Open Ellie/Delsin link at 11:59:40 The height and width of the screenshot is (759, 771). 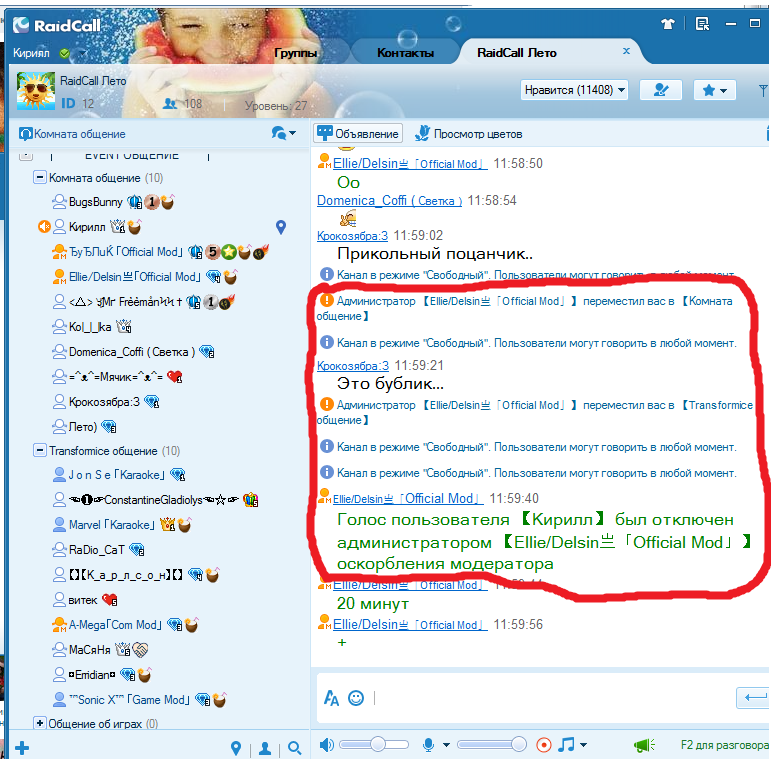point(408,498)
